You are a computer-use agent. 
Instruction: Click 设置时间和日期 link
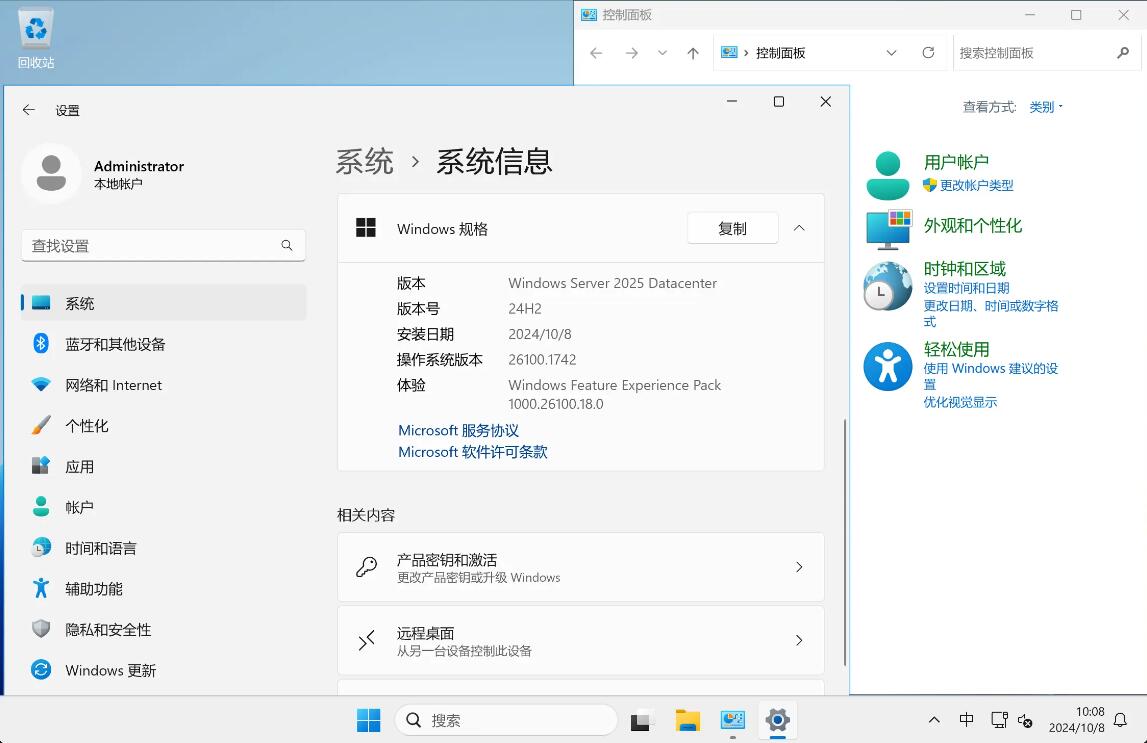point(966,288)
